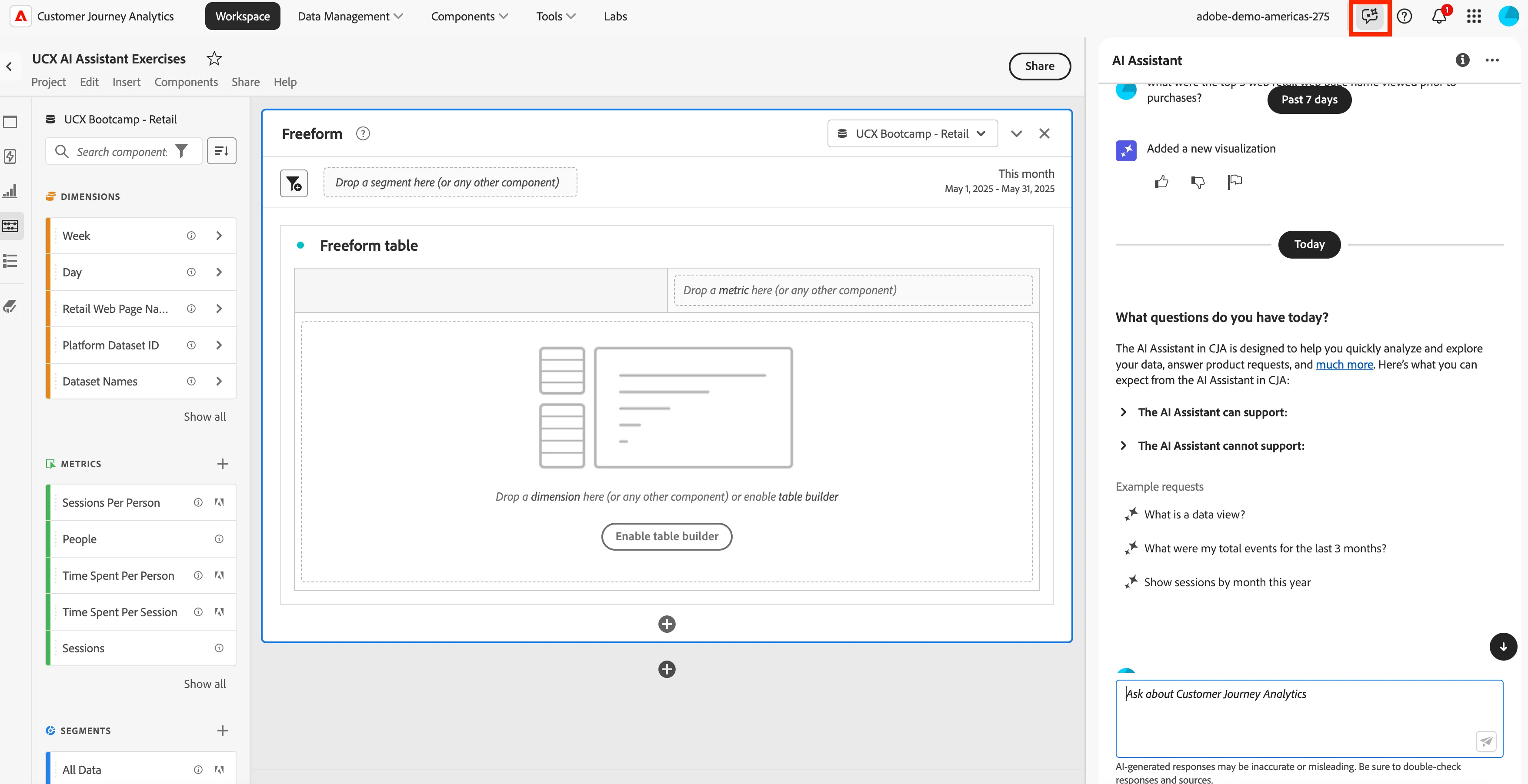Viewport: 1528px width, 784px height.
Task: Open the app switcher grid icon
Action: (1473, 17)
